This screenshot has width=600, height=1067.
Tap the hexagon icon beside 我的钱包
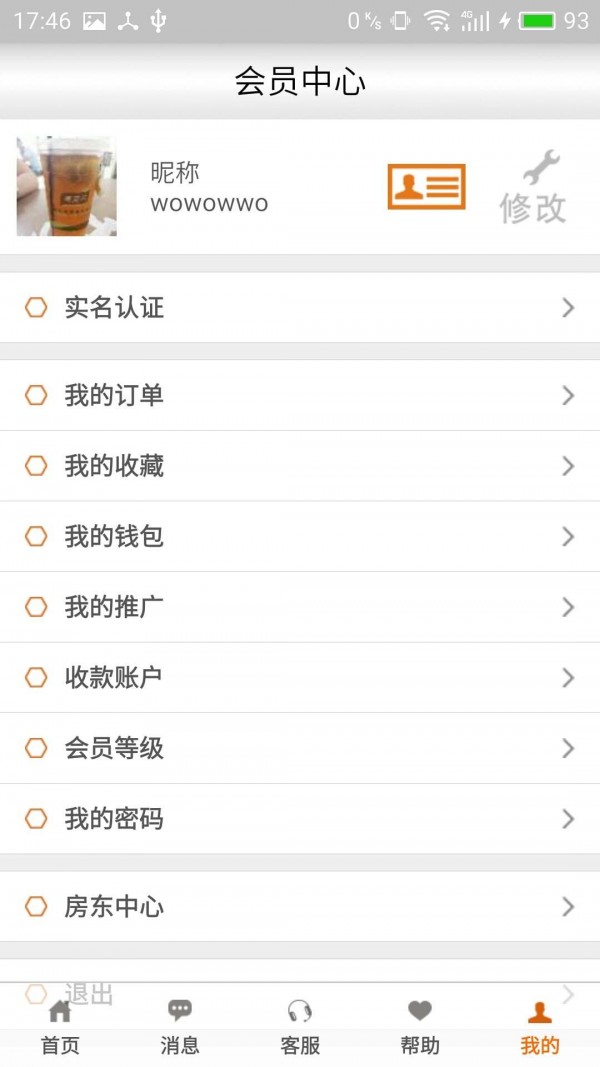pos(37,537)
